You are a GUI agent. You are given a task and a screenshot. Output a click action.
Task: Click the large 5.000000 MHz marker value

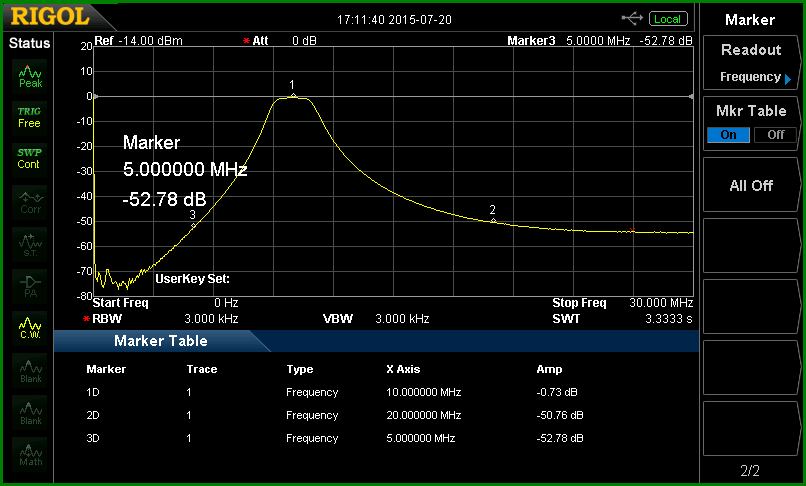[185, 169]
